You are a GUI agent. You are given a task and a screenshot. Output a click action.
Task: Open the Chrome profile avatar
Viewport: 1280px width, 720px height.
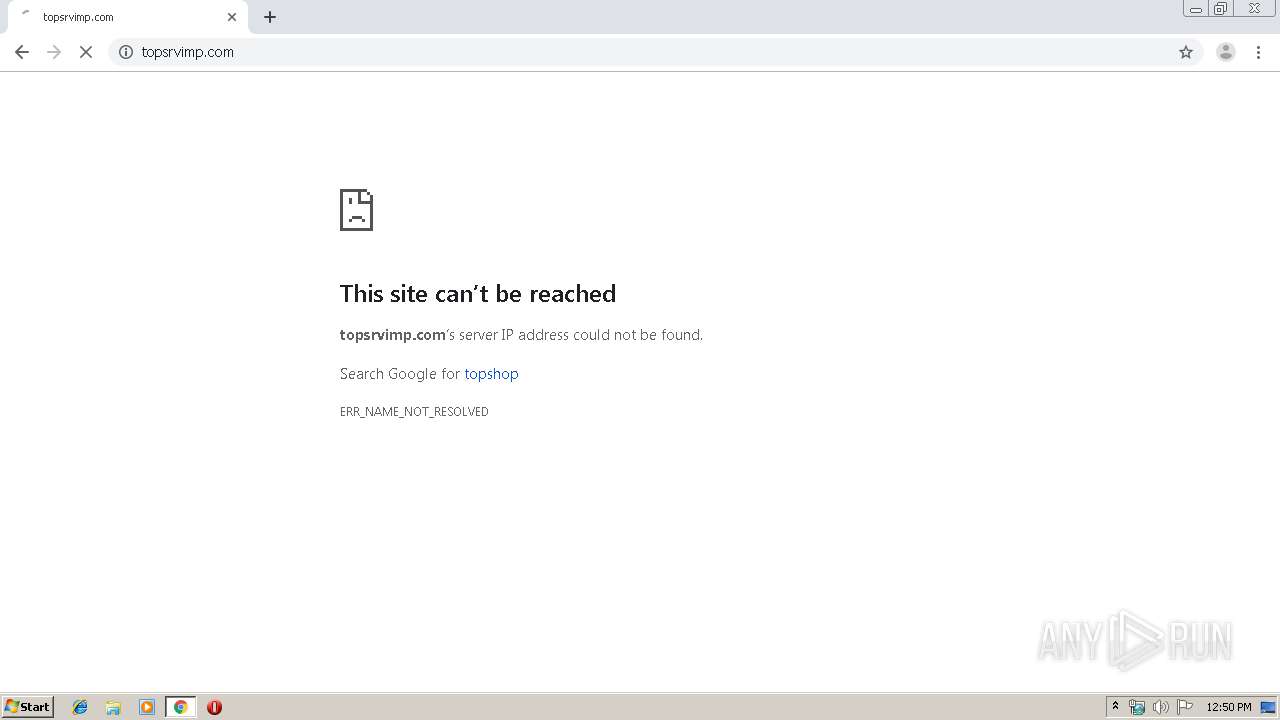[x=1226, y=52]
